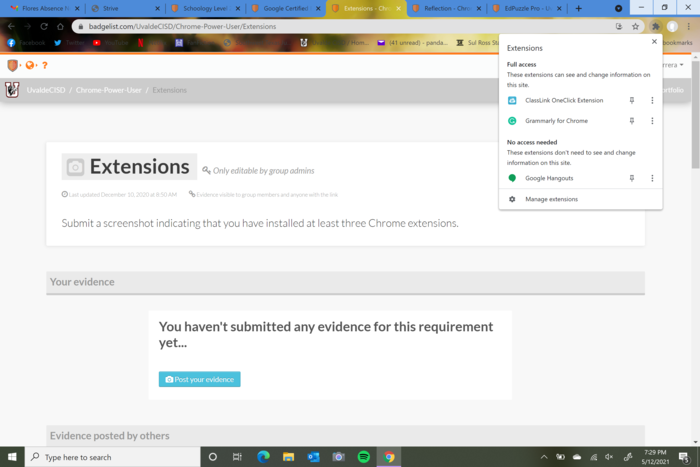Click the Post your evidence button
700x467 pixels.
pos(200,379)
